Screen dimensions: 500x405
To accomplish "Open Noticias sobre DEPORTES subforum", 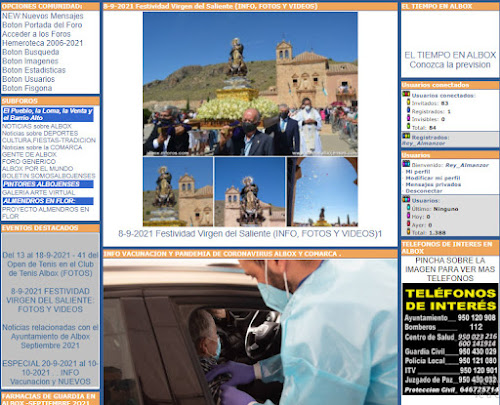I will 40,133.
